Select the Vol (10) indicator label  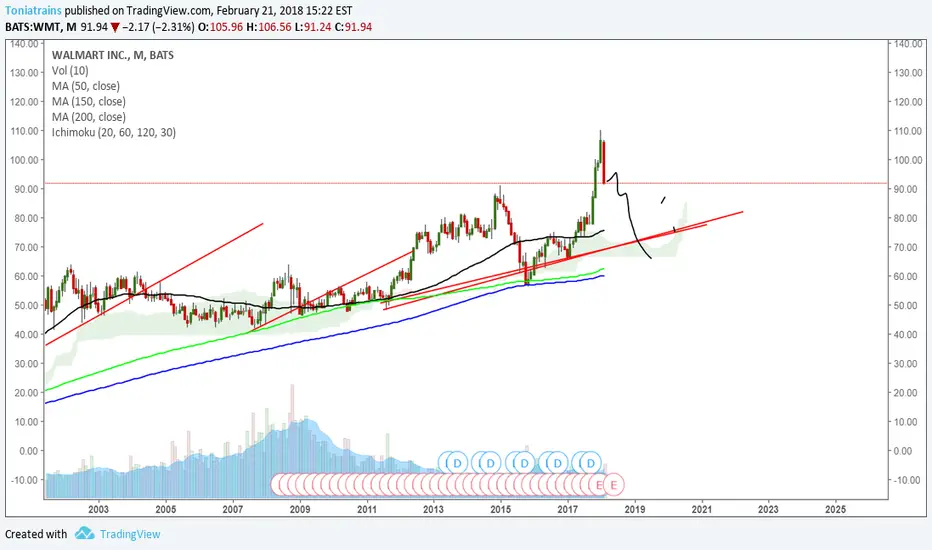[70, 70]
